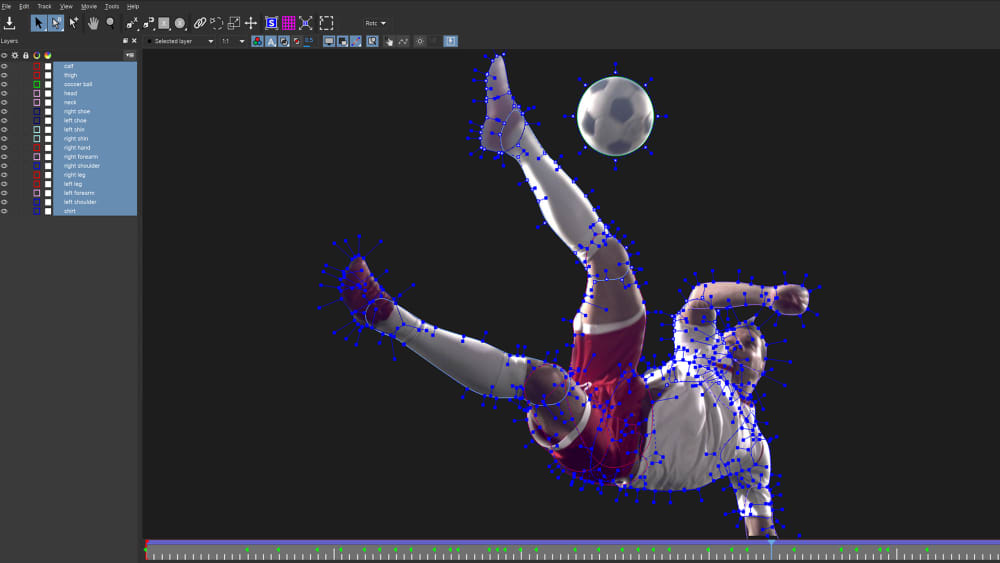
Task: Click the link layers chain icon
Action: (x=199, y=23)
